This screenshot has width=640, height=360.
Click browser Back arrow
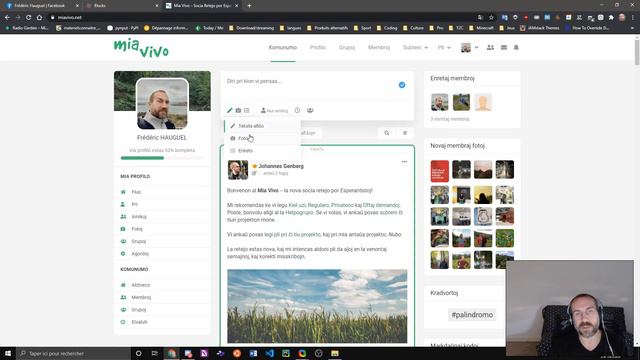7,18
